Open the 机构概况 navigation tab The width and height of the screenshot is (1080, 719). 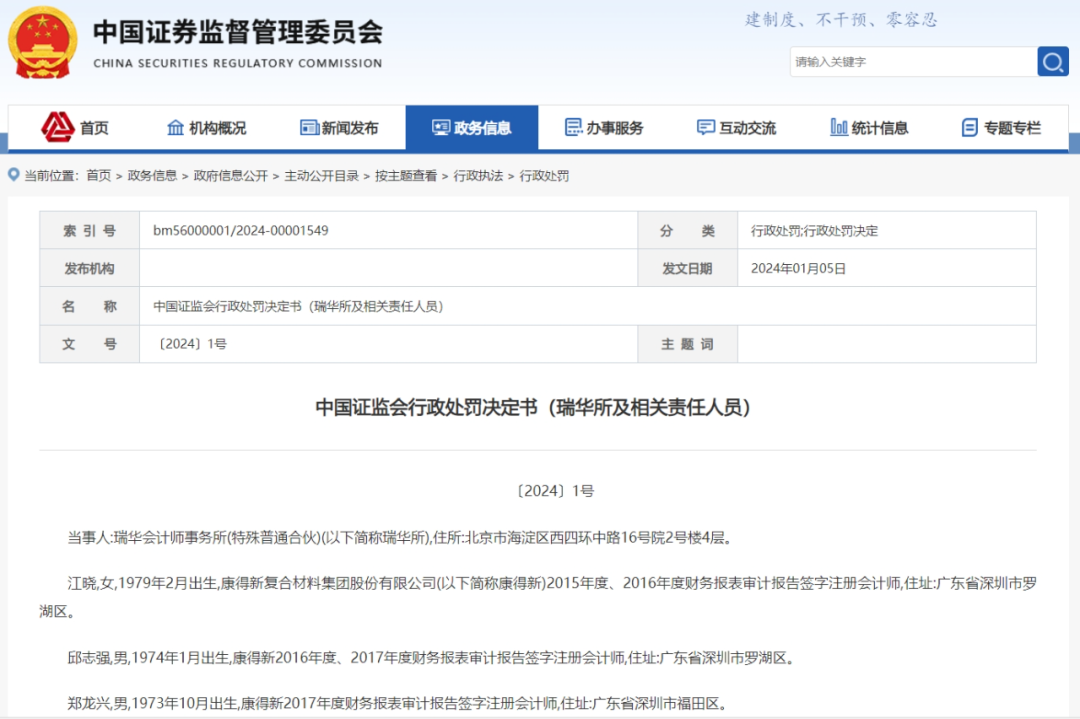click(x=218, y=128)
